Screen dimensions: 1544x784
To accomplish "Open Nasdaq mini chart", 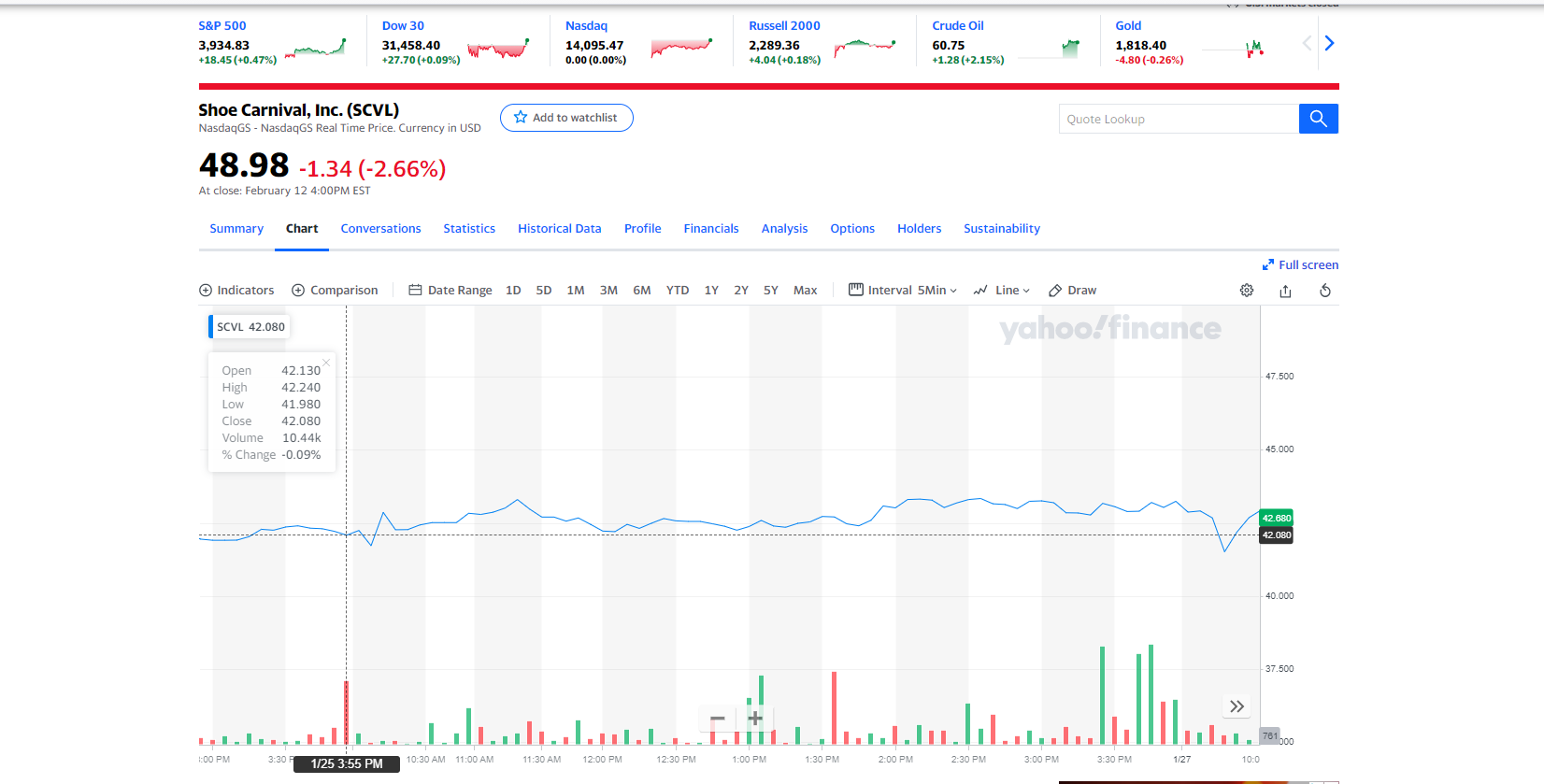I will [x=681, y=49].
